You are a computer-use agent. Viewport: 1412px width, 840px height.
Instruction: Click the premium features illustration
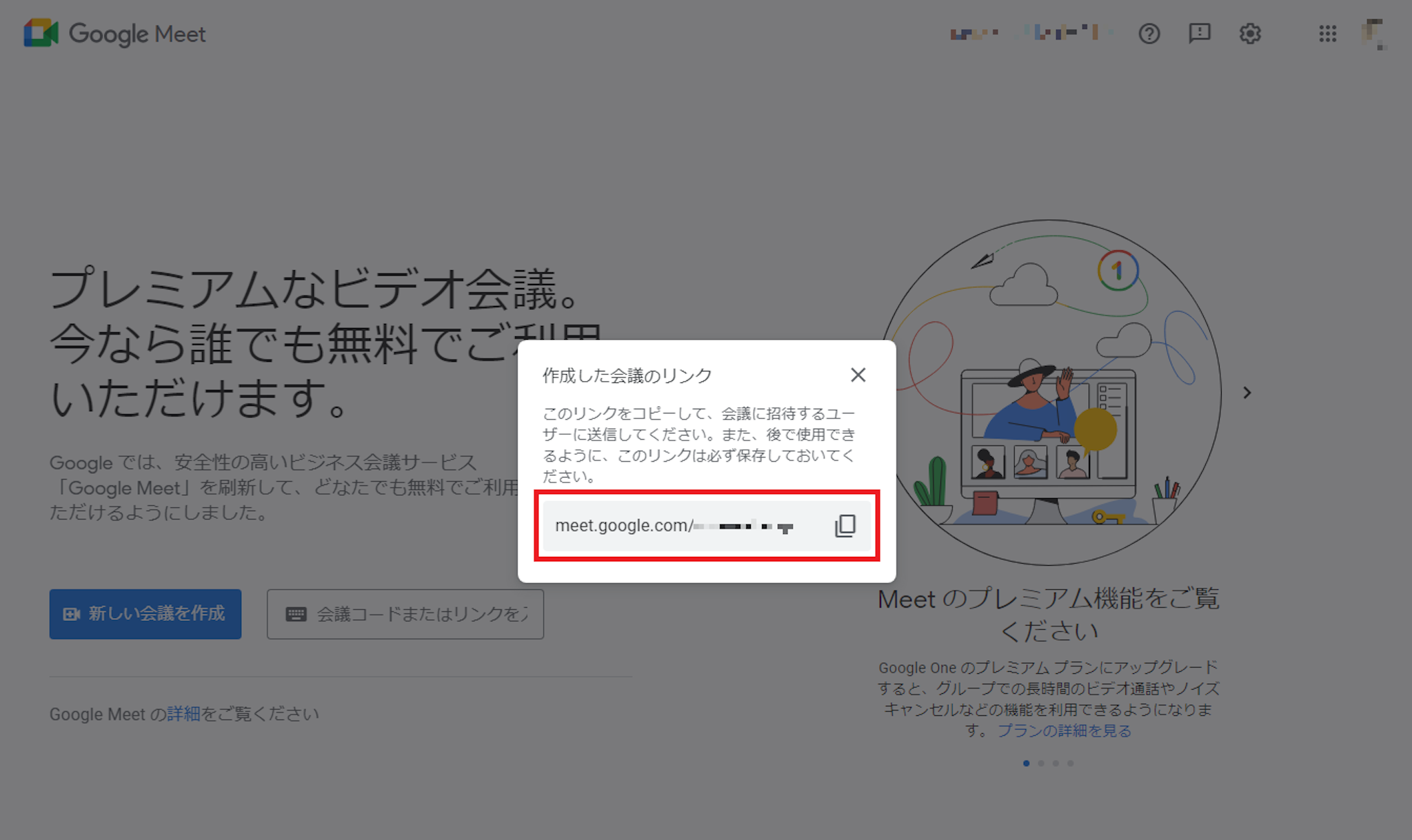pos(1049,393)
